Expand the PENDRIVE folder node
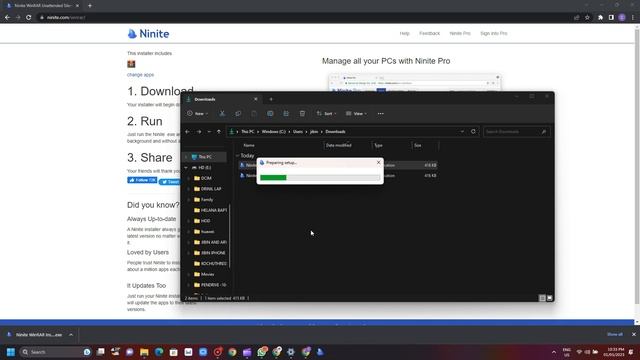Viewport: 640px width, 360px height. pyautogui.click(x=189, y=285)
